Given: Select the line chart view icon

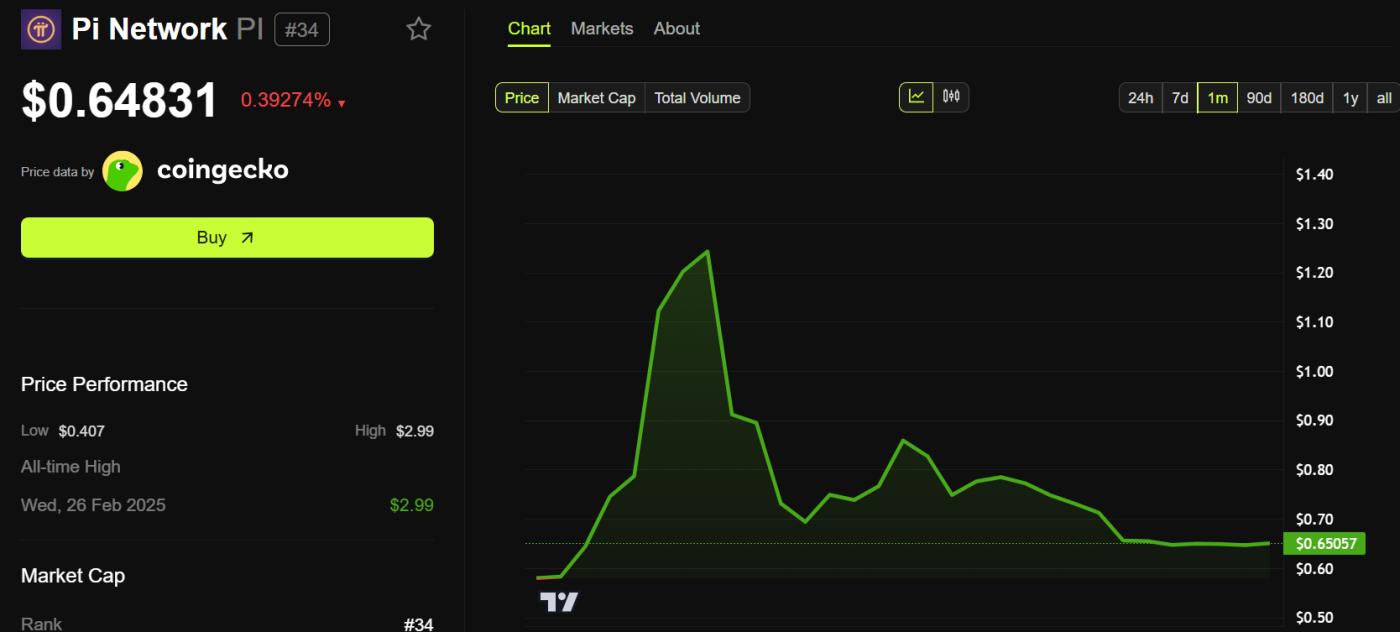Looking at the screenshot, I should (916, 96).
